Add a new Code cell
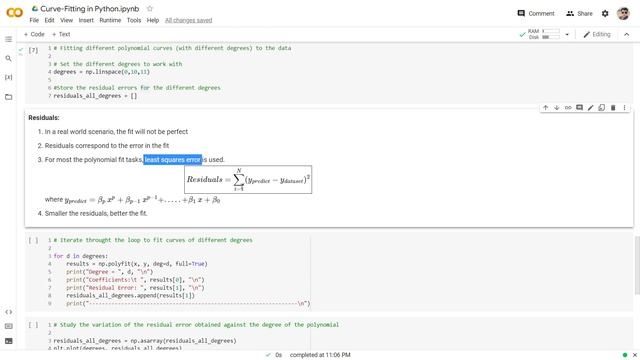This screenshot has height=360, width=640. 34,34
